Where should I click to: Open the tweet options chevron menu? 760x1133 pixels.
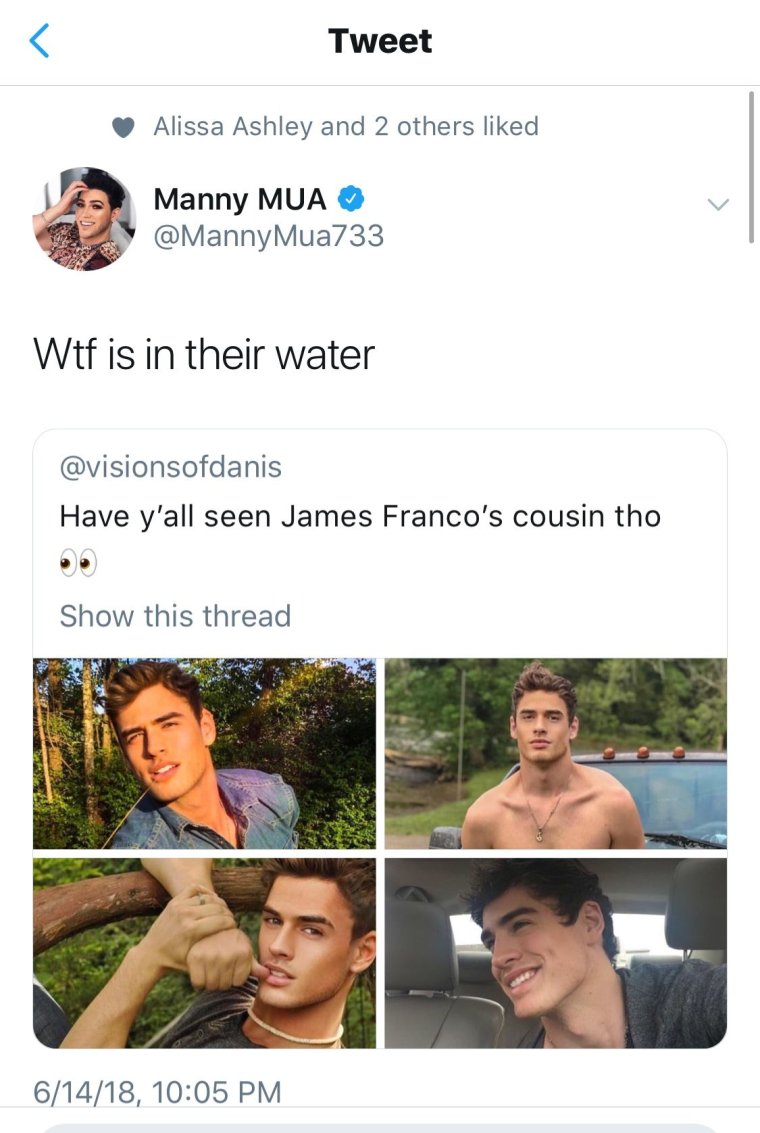(717, 204)
